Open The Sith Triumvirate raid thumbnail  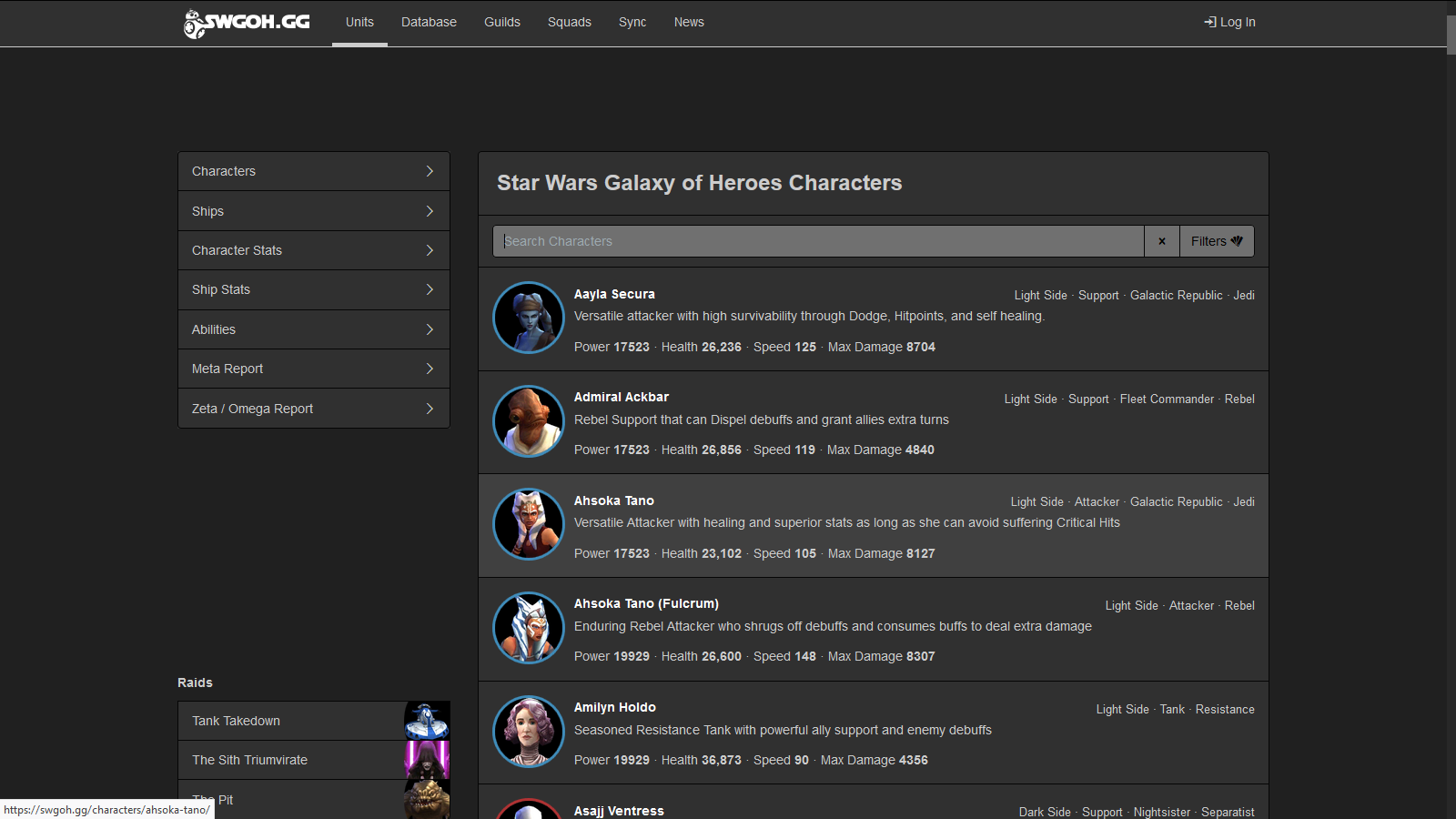(x=427, y=760)
